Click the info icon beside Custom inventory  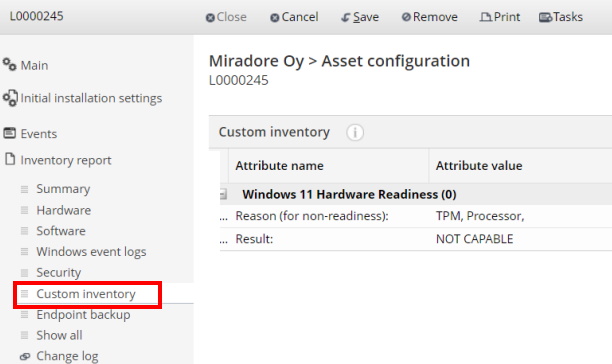coord(355,132)
